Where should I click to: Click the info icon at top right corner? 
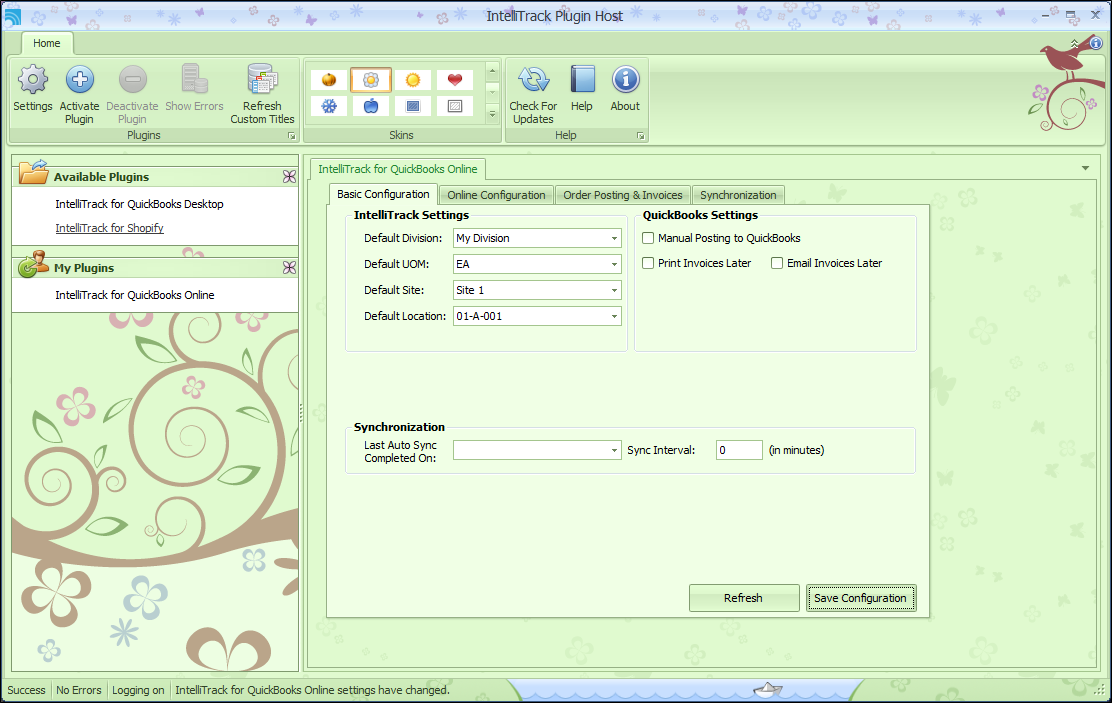1096,43
